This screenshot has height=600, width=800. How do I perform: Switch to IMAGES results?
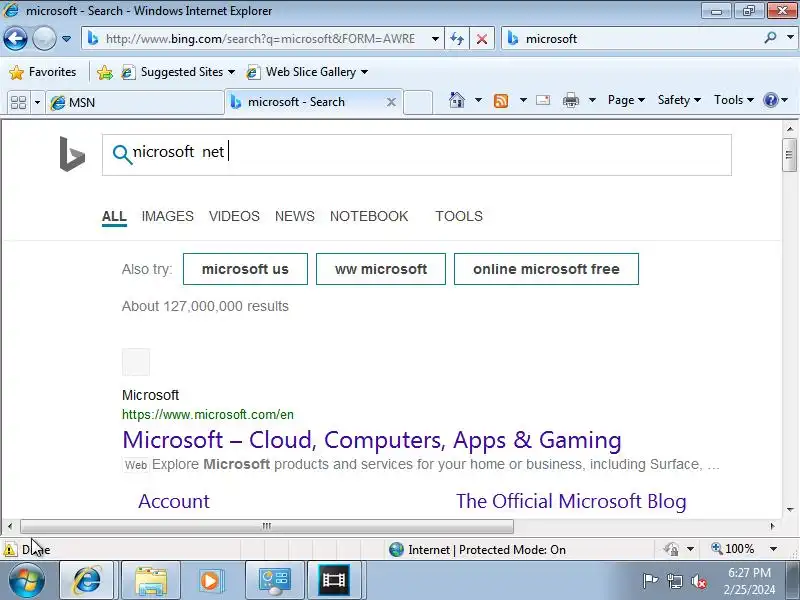click(167, 216)
